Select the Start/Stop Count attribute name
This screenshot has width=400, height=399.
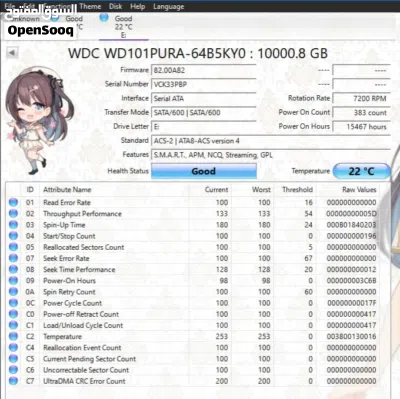pos(69,236)
